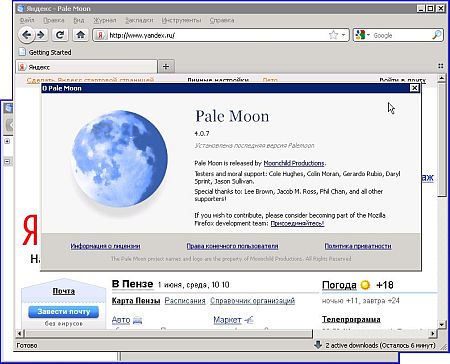Click the vertical scrollbar up arrow

(442, 79)
